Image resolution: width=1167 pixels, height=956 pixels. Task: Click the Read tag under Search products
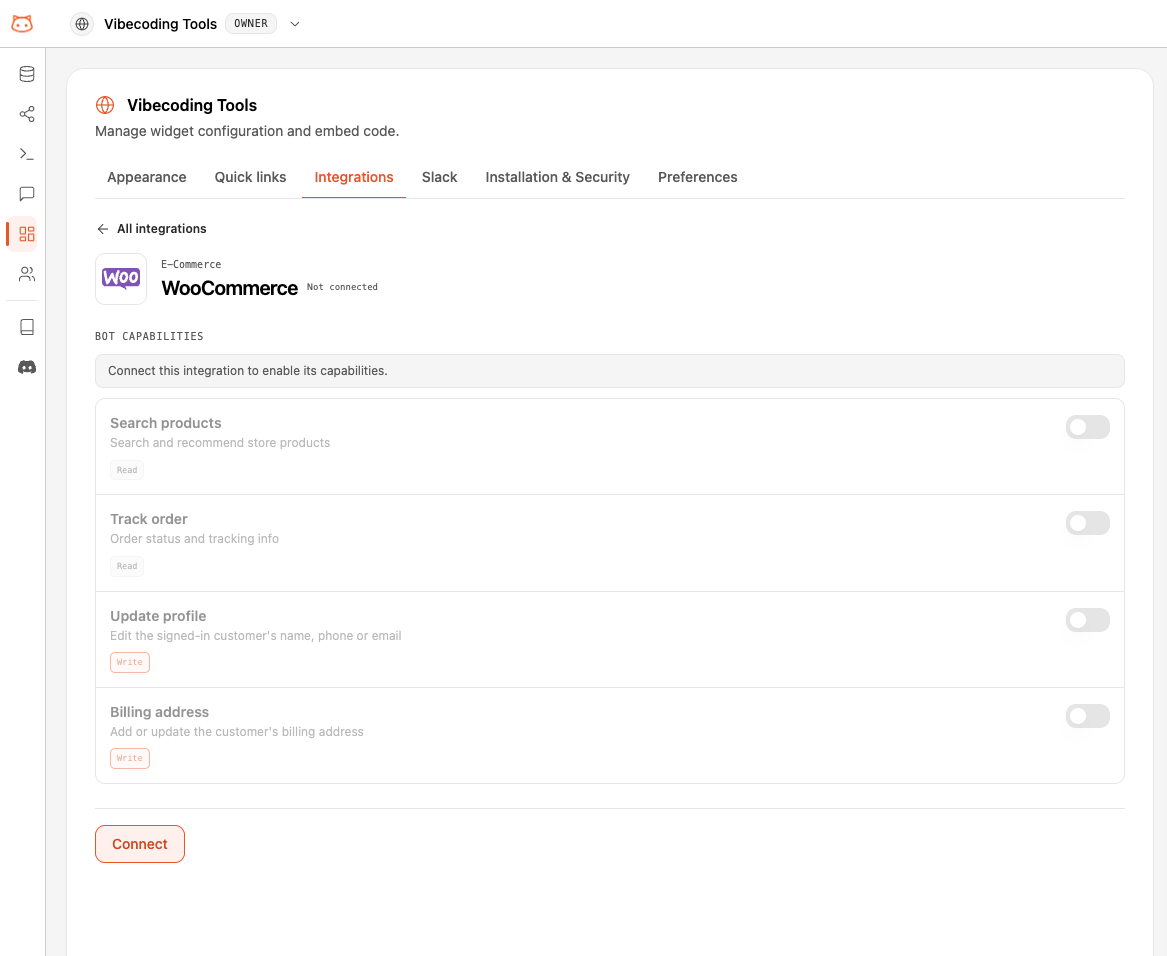point(127,470)
